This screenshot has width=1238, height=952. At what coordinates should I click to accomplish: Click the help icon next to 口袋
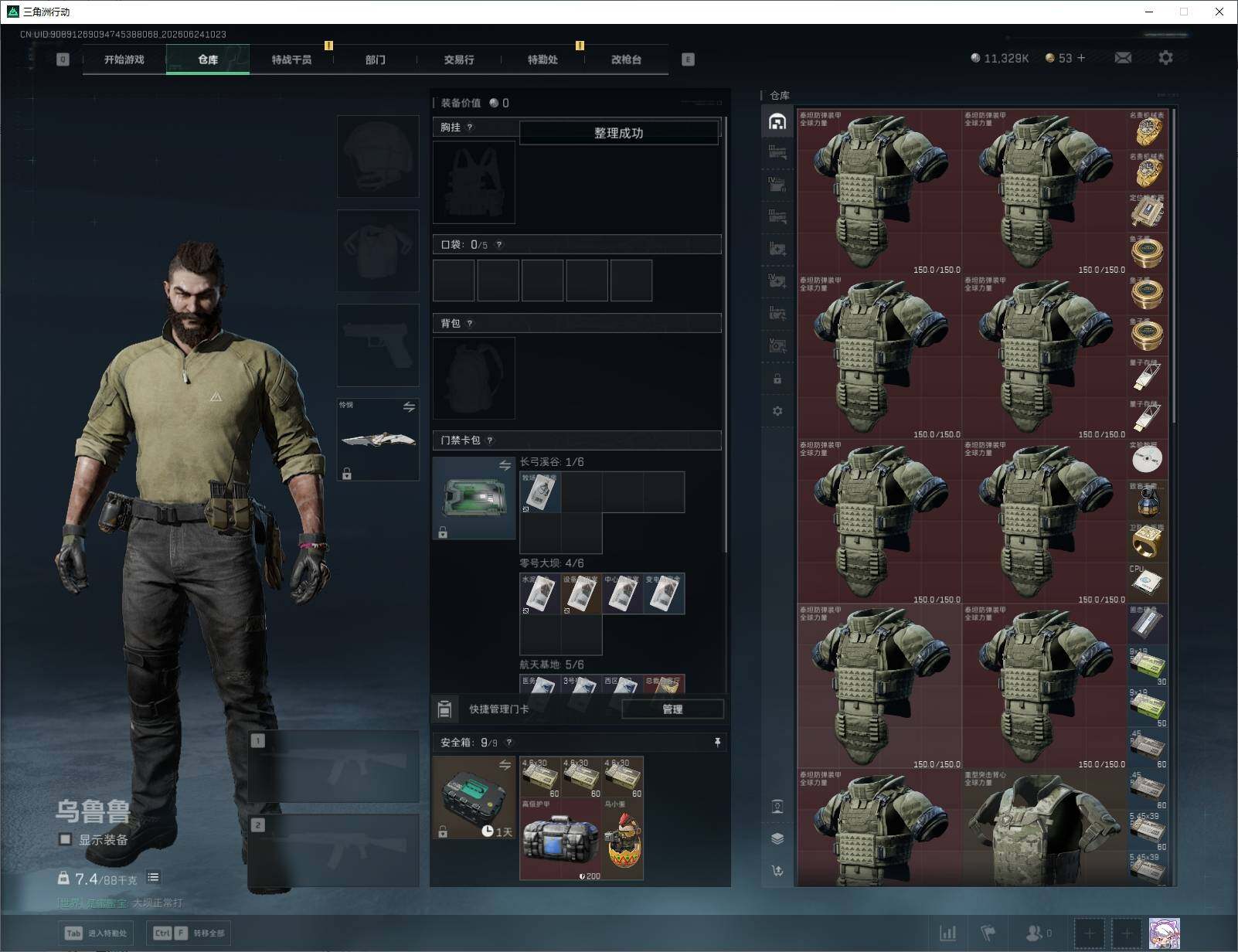point(499,245)
